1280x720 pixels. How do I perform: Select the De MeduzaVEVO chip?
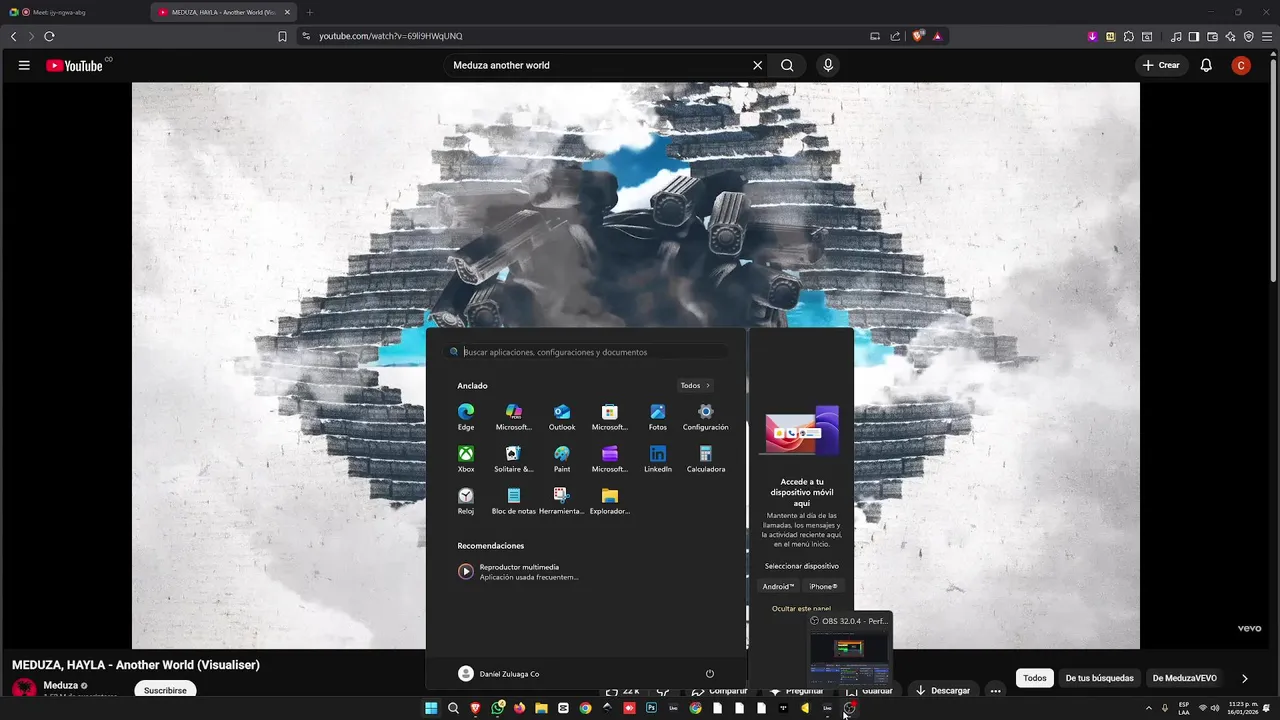pyautogui.click(x=1185, y=678)
